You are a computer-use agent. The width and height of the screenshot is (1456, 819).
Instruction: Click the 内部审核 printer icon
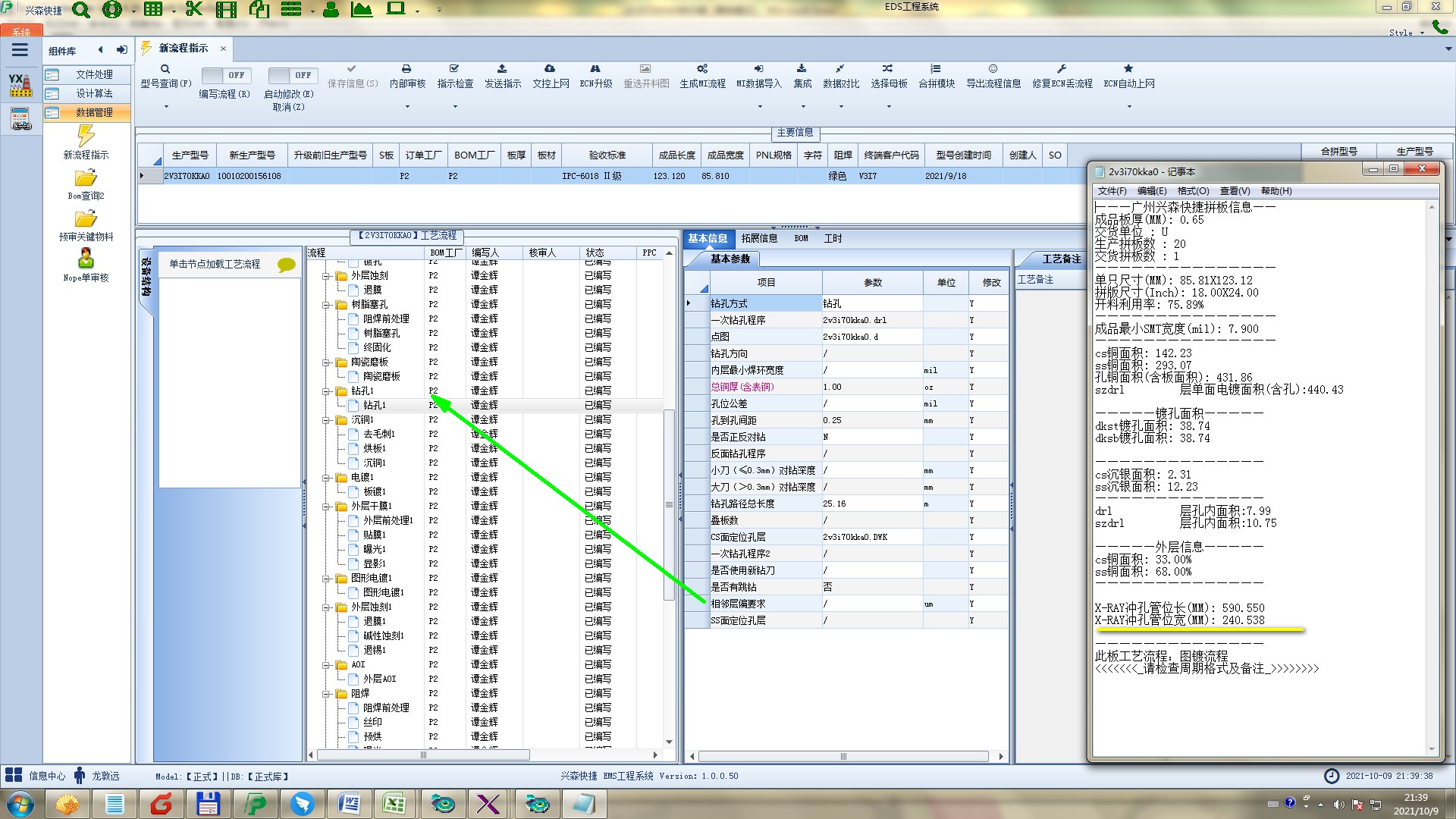pos(406,69)
